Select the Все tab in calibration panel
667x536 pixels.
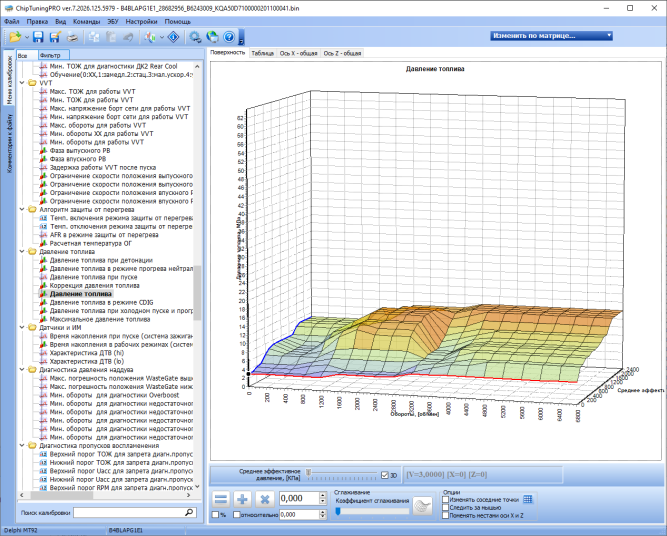pyautogui.click(x=27, y=55)
